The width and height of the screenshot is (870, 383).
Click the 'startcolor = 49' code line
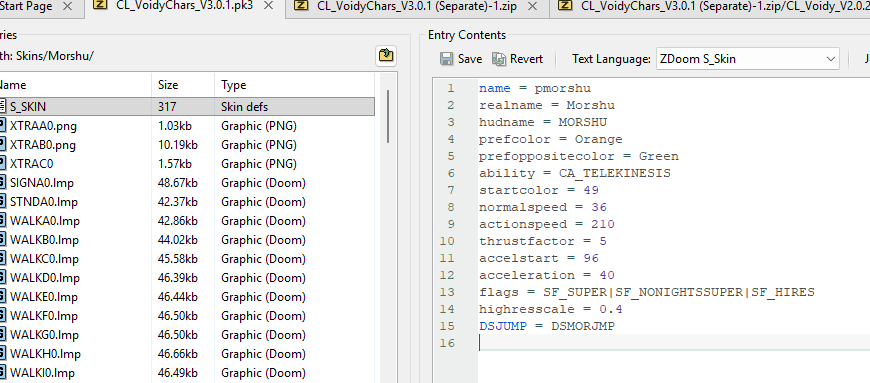pyautogui.click(x=539, y=190)
